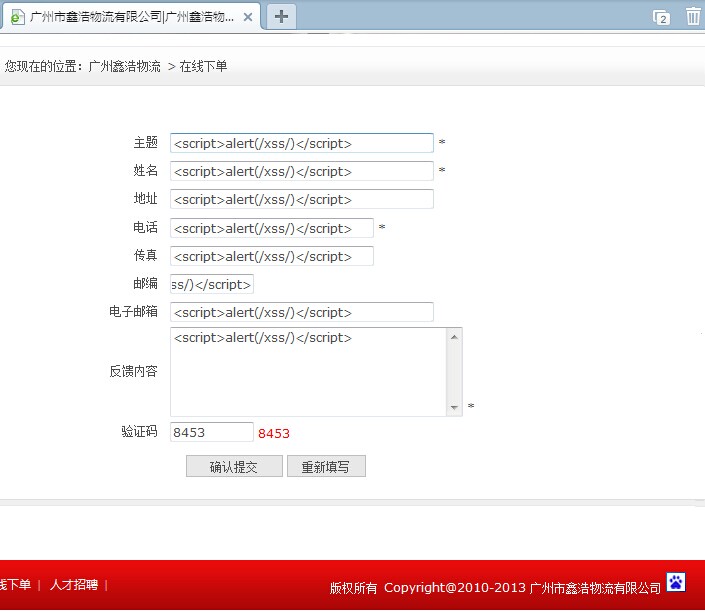
Task: Submit the form with 确认提交
Action: (x=234, y=466)
